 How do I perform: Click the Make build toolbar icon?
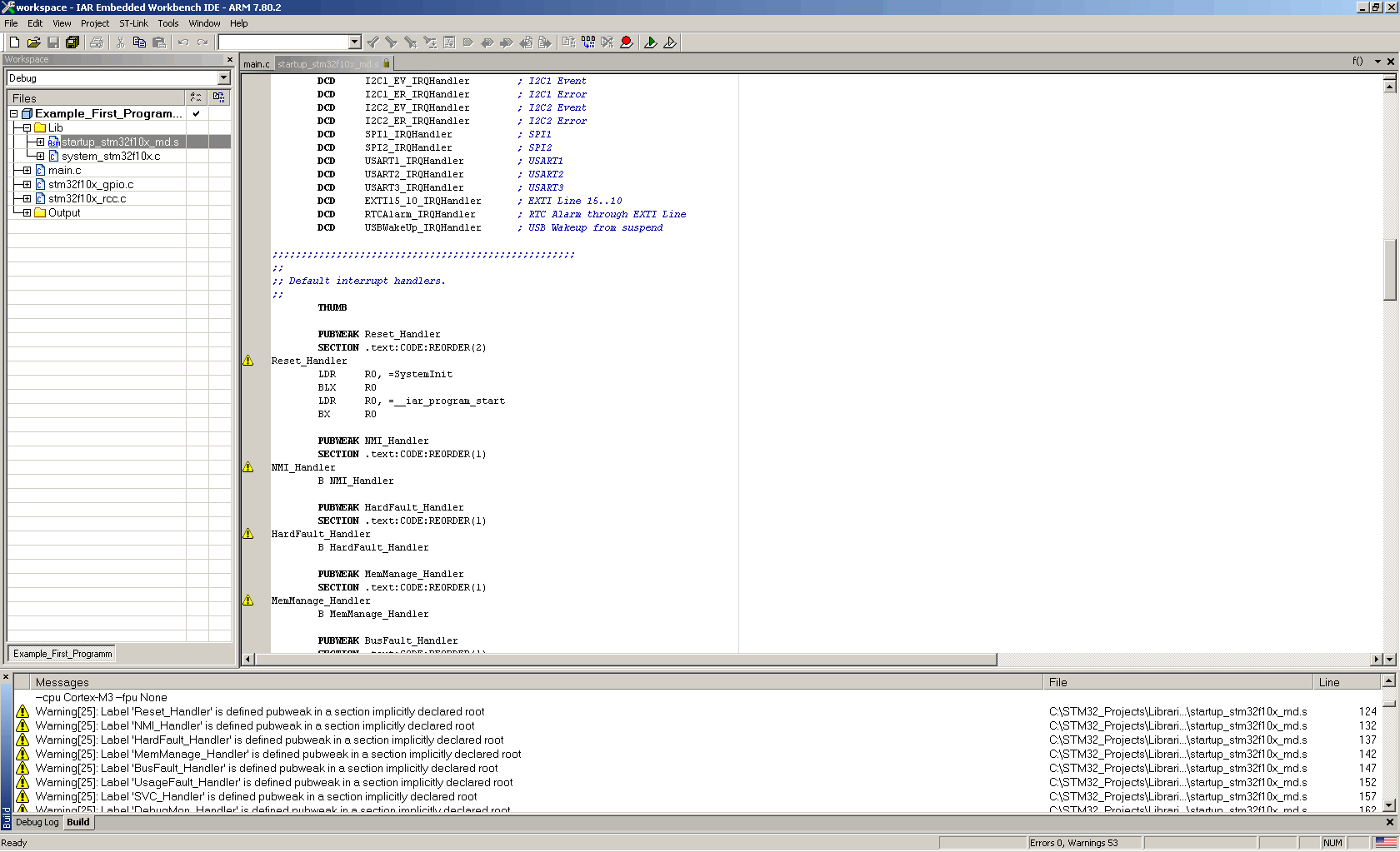tap(588, 42)
